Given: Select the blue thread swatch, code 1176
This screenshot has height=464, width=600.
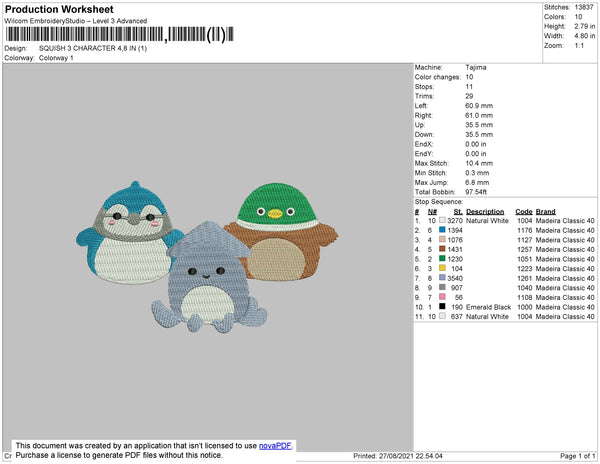Looking at the screenshot, I should point(442,230).
